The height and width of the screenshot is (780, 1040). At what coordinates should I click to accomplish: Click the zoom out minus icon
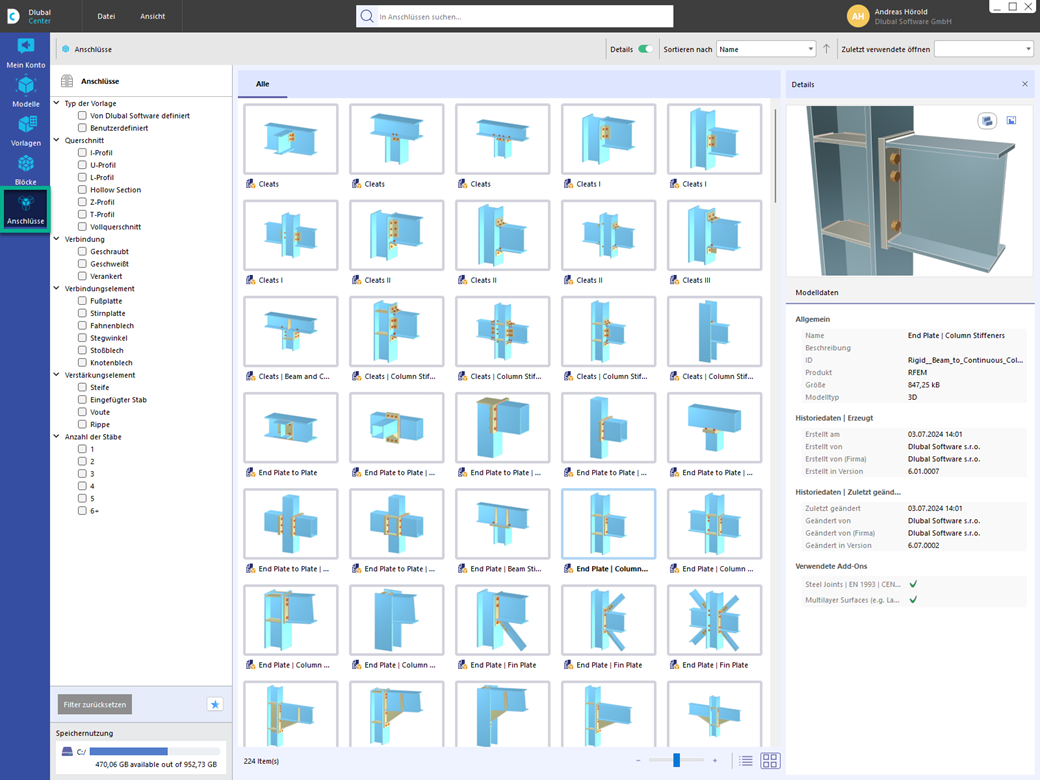click(x=638, y=761)
